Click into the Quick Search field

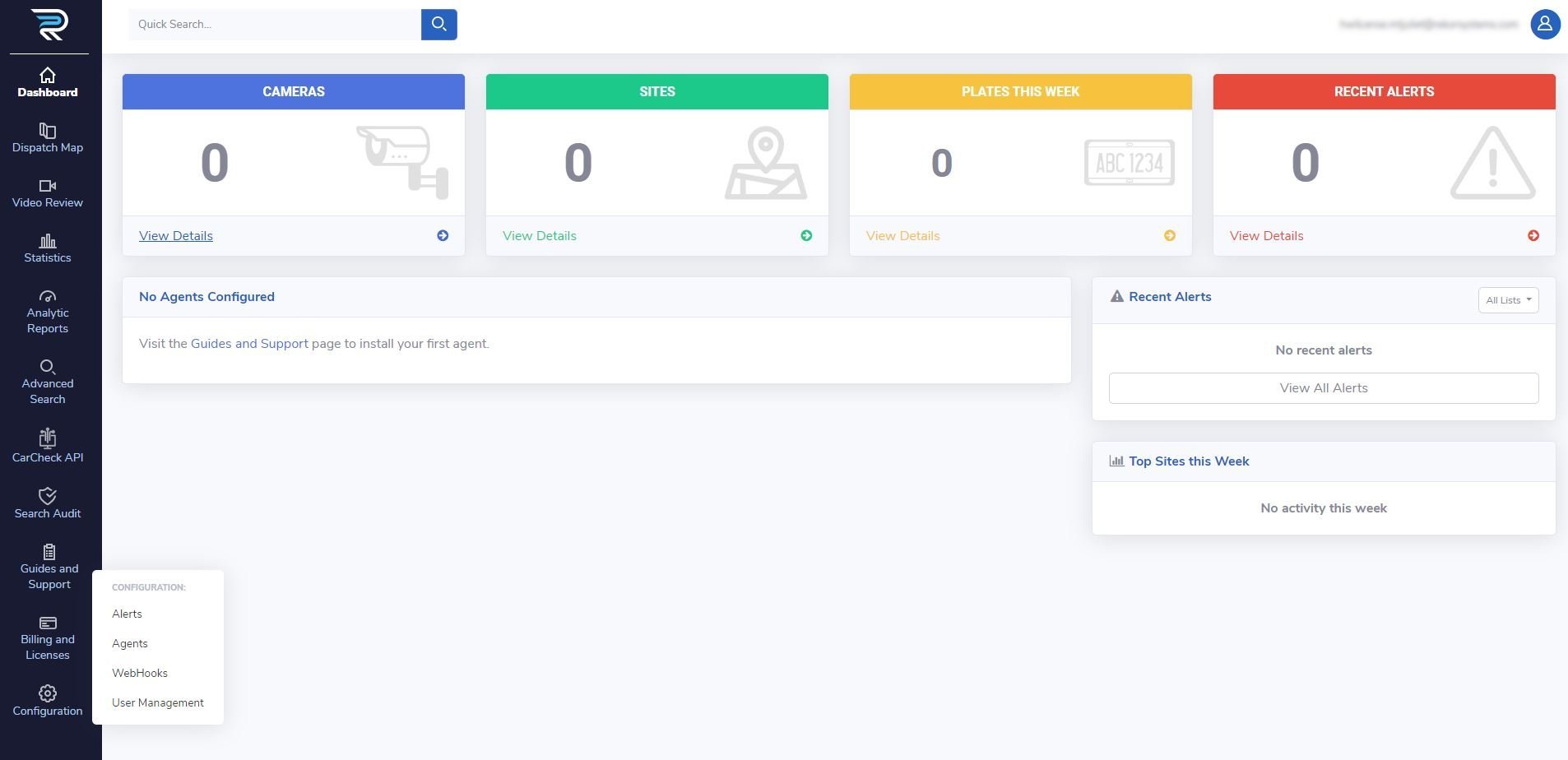274,25
